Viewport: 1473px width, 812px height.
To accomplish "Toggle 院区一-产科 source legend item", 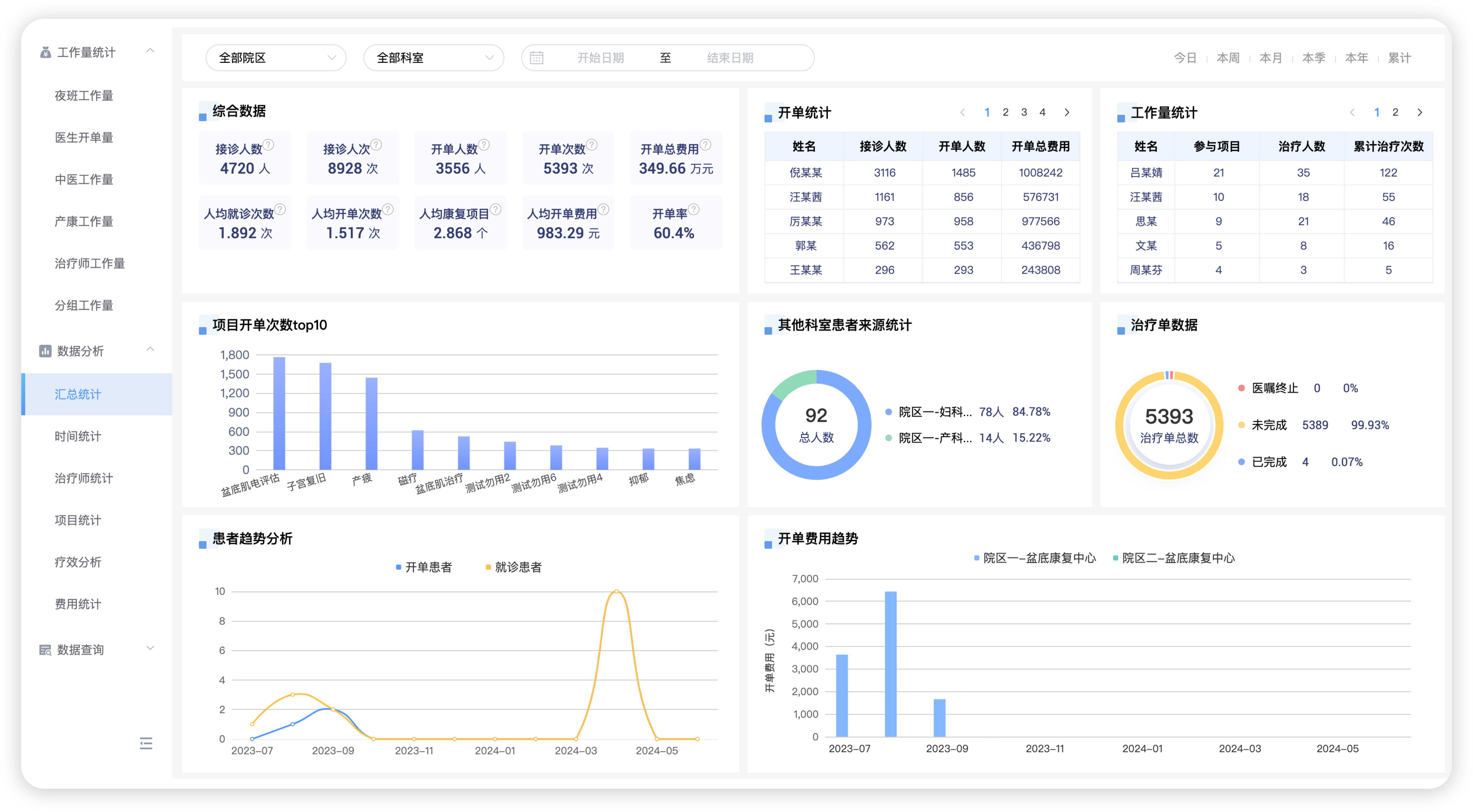I will tap(928, 438).
